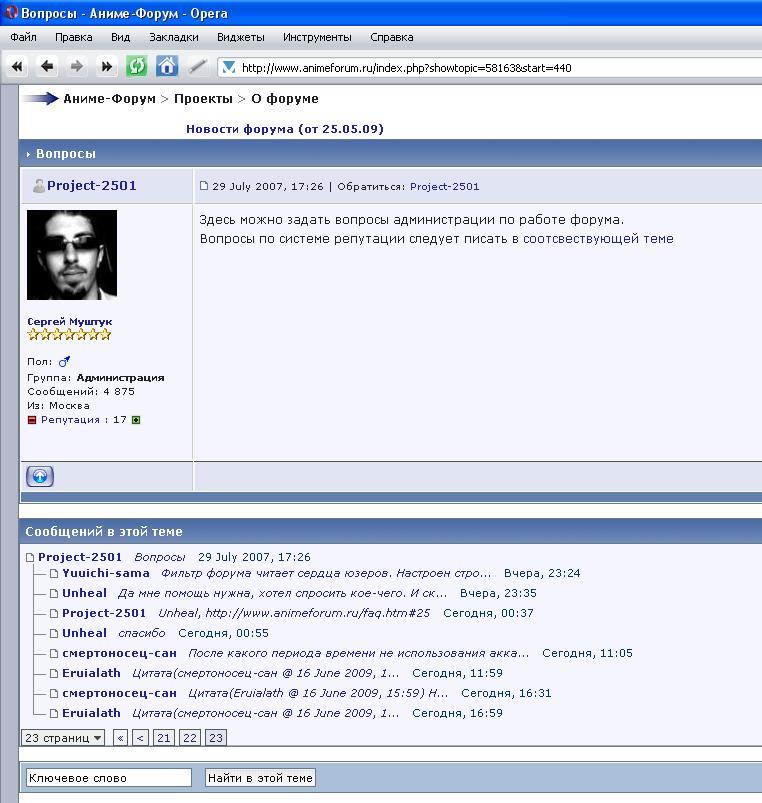Open the Вид menu

click(x=120, y=37)
